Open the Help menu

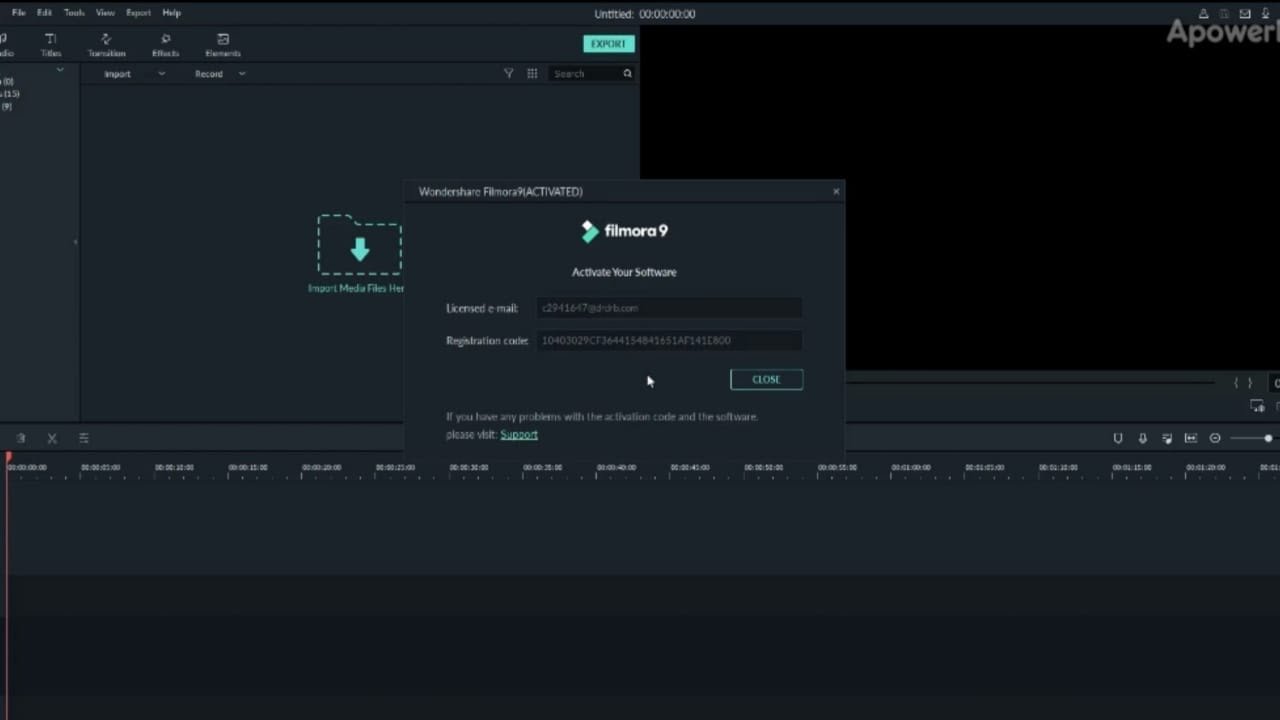tap(172, 13)
